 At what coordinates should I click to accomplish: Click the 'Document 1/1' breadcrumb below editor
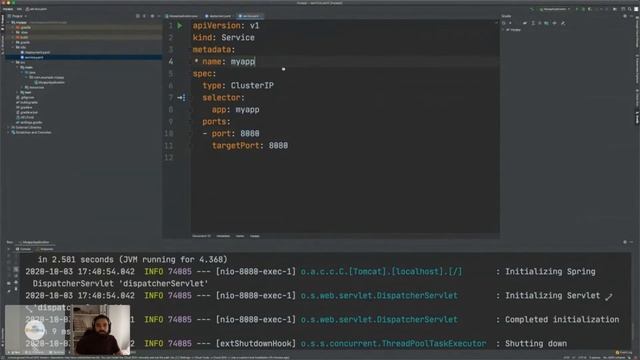coord(202,236)
